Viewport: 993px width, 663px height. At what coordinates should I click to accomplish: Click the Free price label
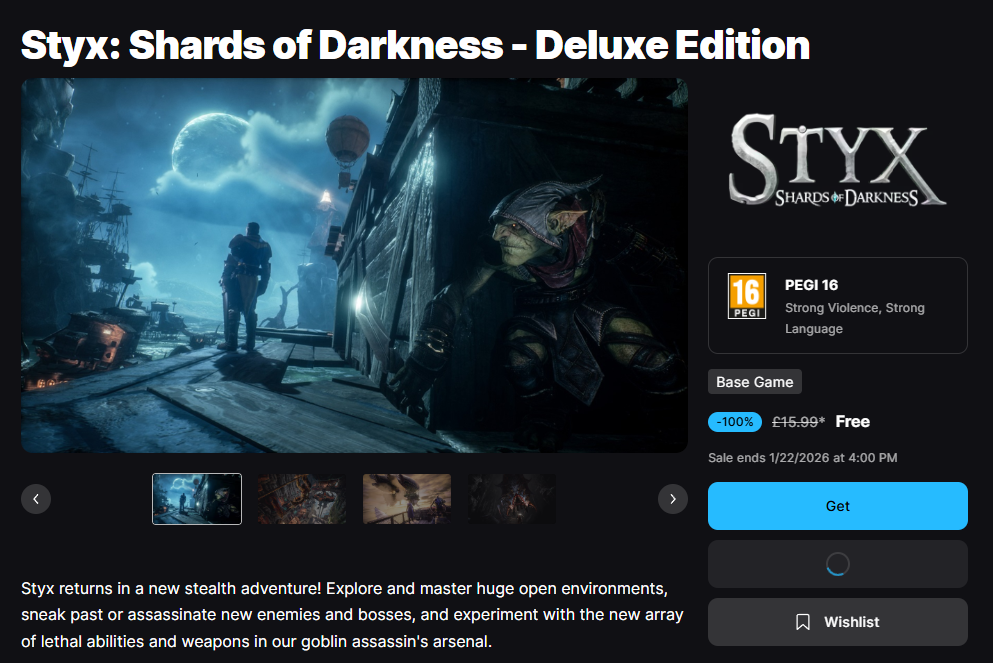tap(852, 422)
